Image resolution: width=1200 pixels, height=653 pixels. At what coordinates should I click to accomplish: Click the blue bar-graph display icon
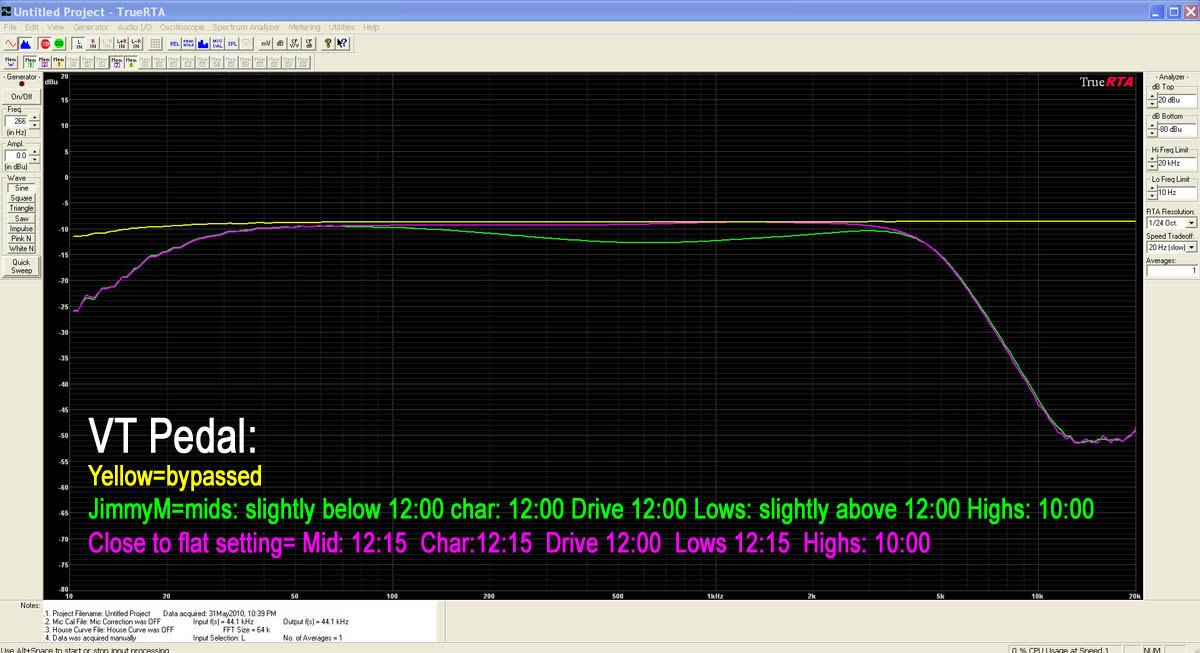(203, 44)
